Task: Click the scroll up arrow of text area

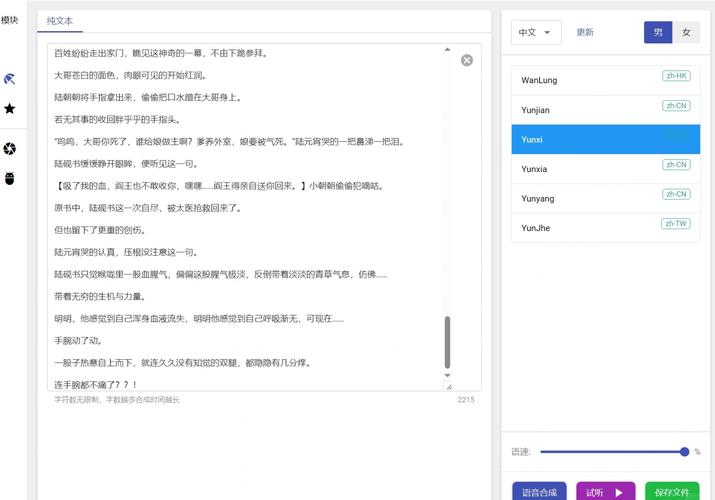Action: 447,49
